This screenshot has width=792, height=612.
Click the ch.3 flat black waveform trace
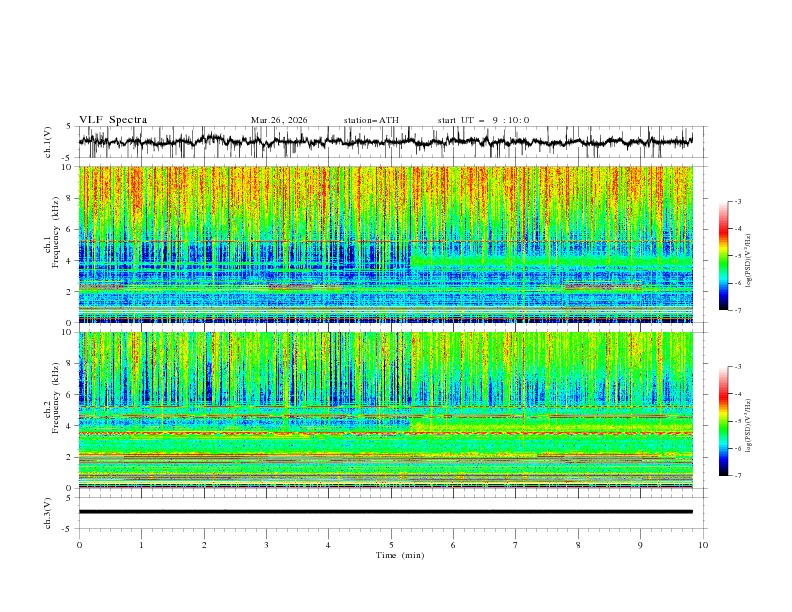tap(385, 512)
